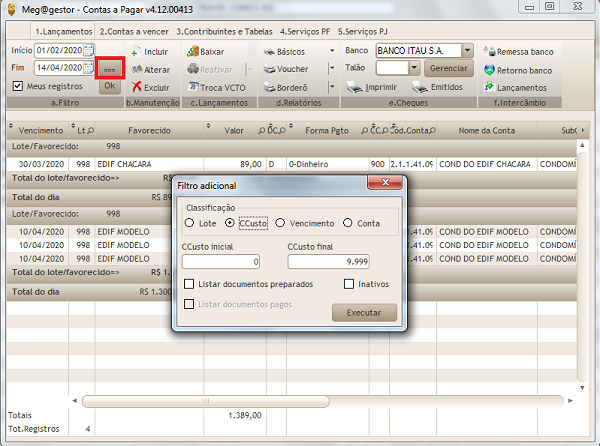Click the Gerenciar button
This screenshot has width=600, height=446.
pyautogui.click(x=446, y=68)
